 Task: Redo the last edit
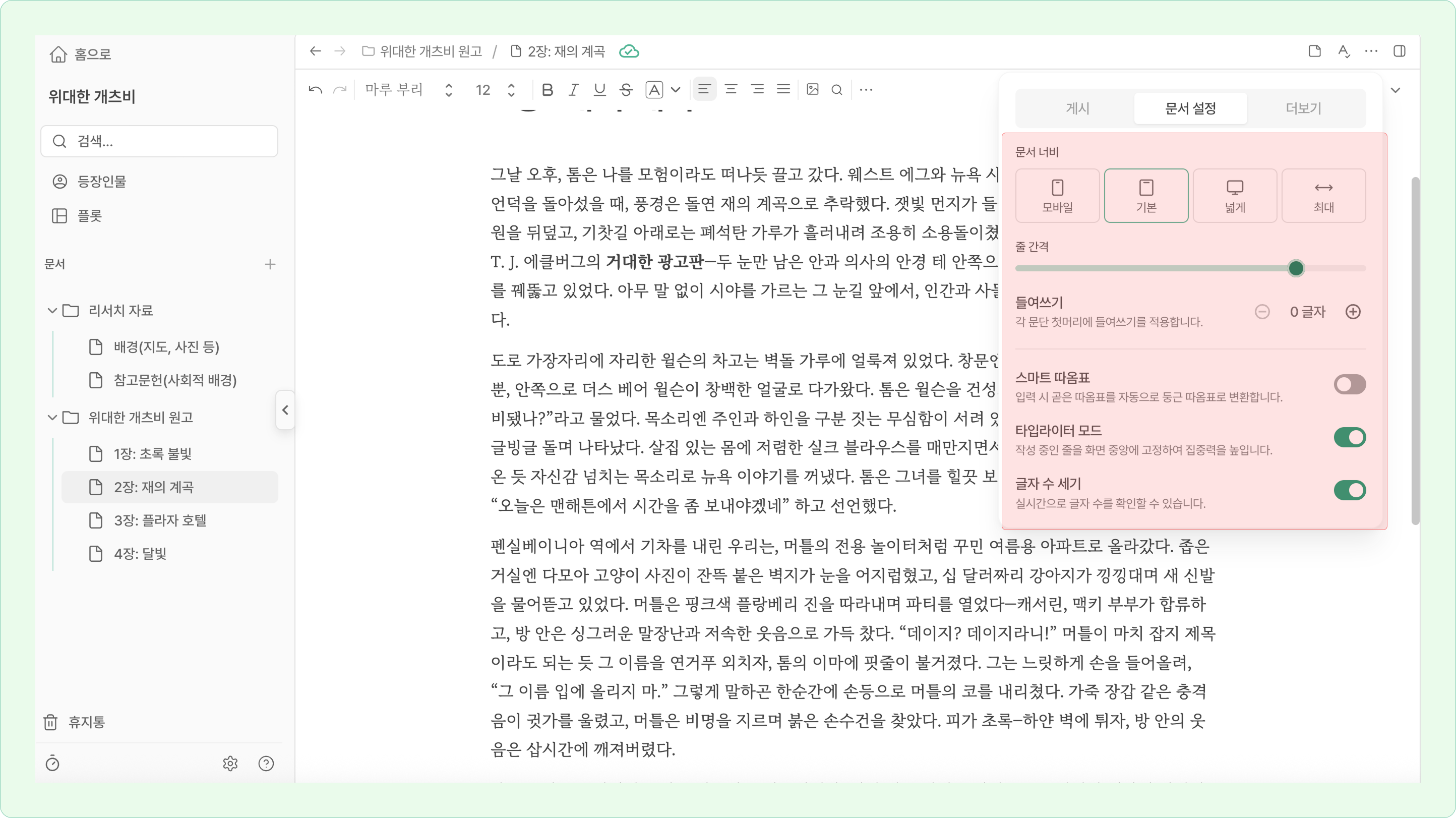pos(340,89)
